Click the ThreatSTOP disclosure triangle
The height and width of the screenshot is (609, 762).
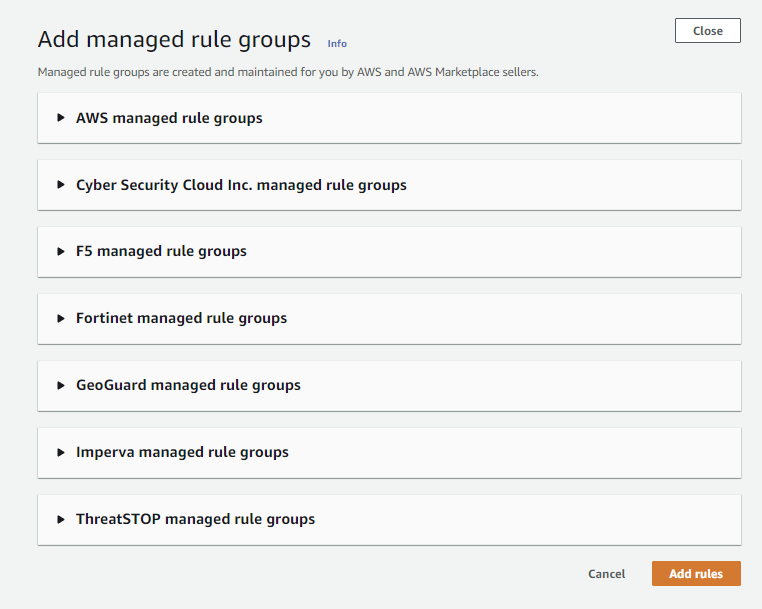pyautogui.click(x=61, y=519)
